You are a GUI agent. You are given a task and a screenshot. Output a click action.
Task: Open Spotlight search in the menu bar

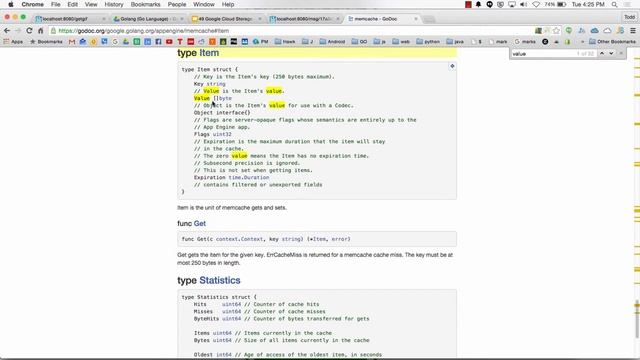click(x=614, y=4)
